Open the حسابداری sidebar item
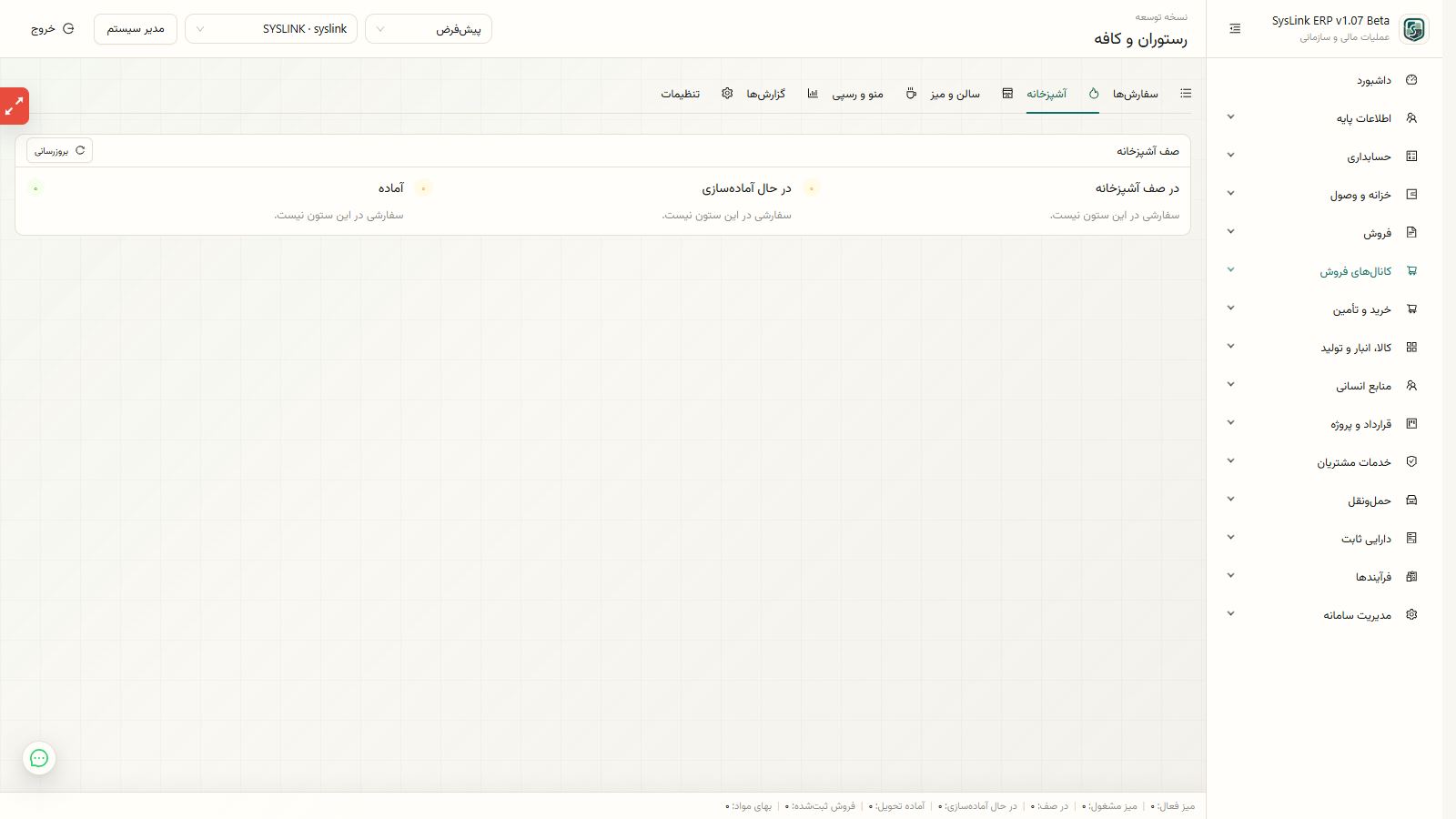Viewport: 1456px width, 819px height. [x=1325, y=157]
